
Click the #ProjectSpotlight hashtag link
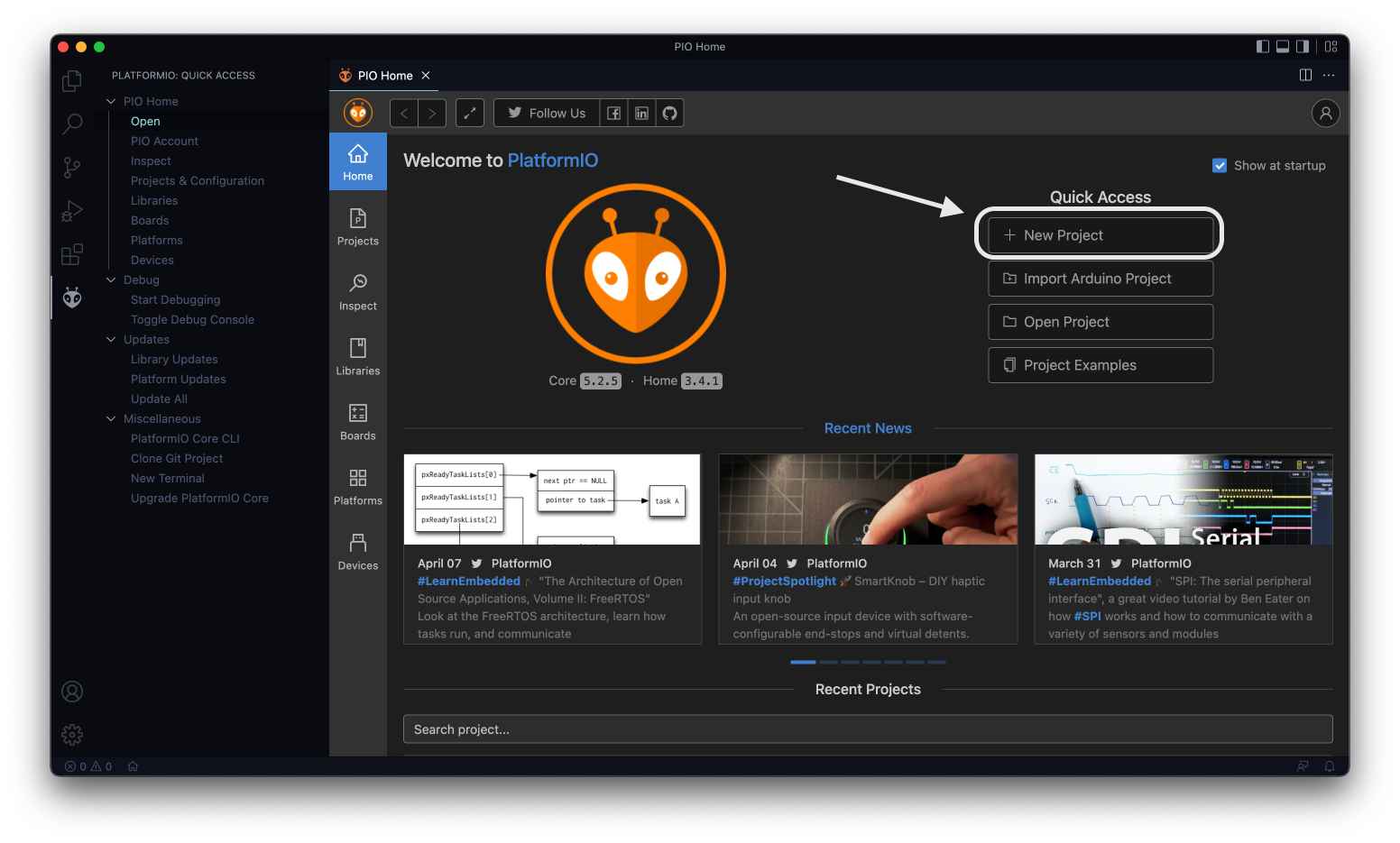[785, 582]
